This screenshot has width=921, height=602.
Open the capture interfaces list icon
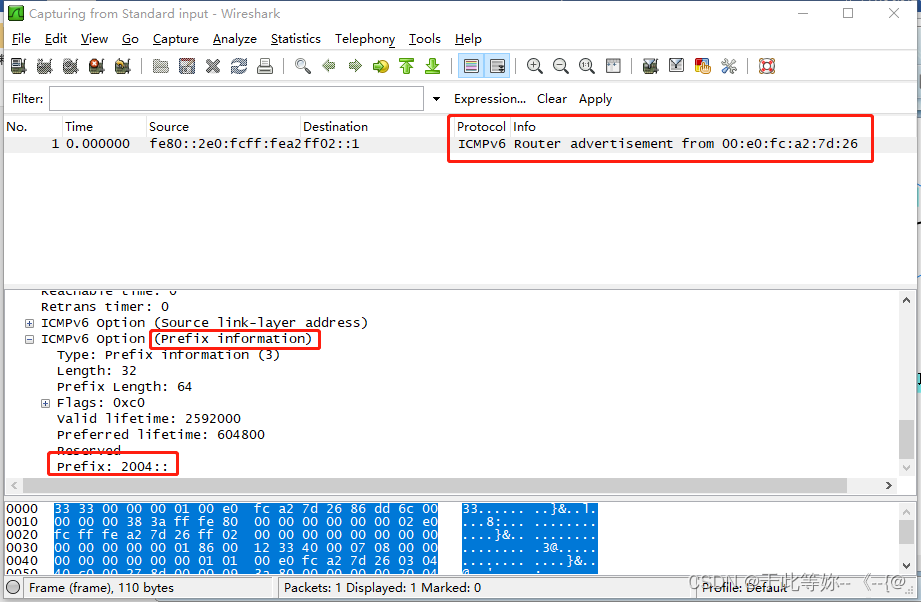click(x=19, y=66)
